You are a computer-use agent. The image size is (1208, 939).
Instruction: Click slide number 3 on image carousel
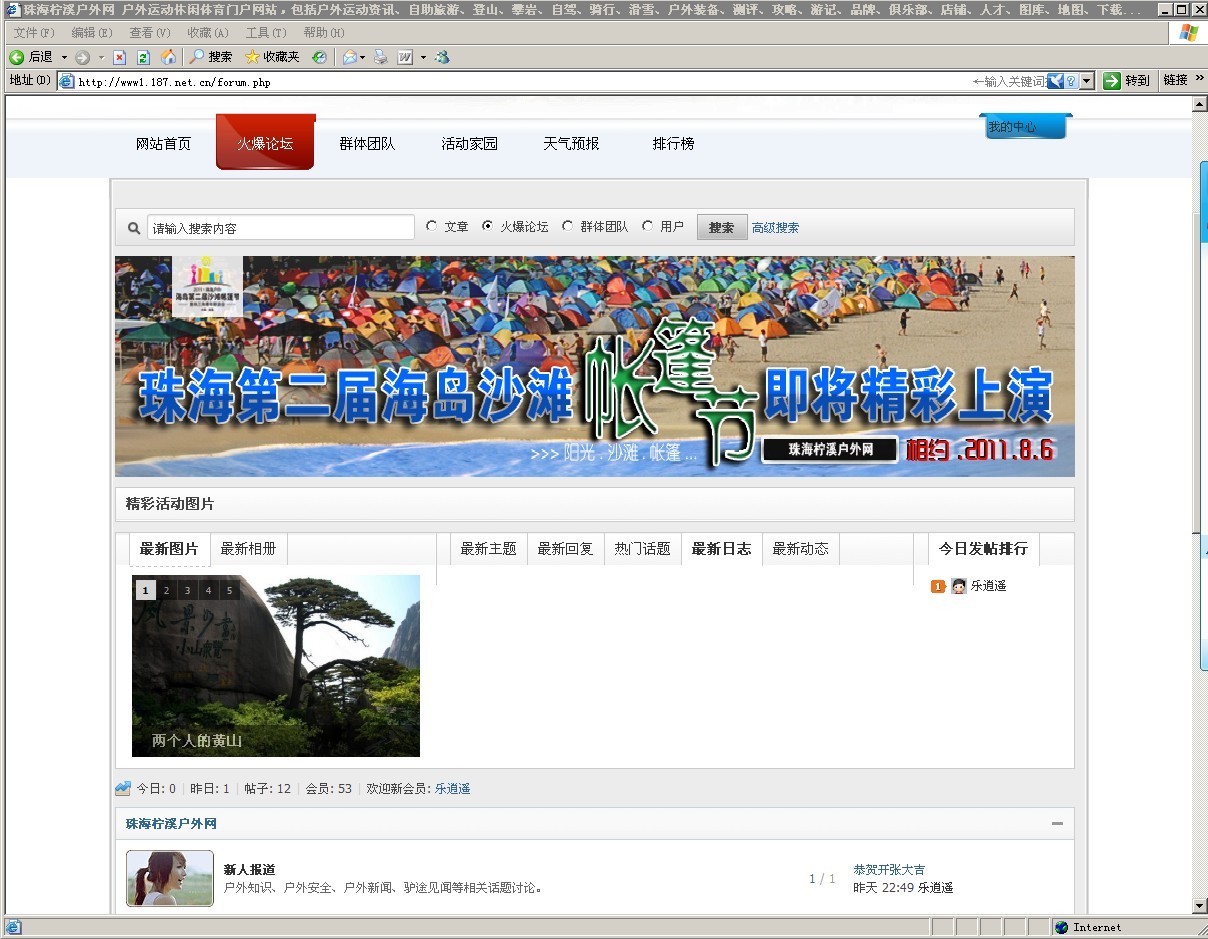187,591
